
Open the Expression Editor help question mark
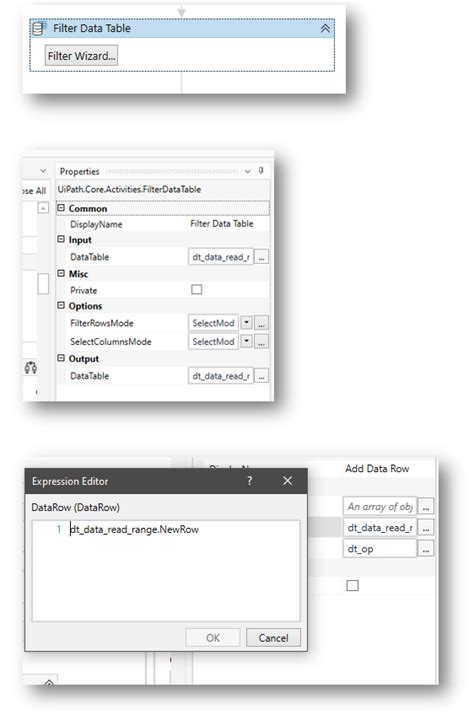249,481
